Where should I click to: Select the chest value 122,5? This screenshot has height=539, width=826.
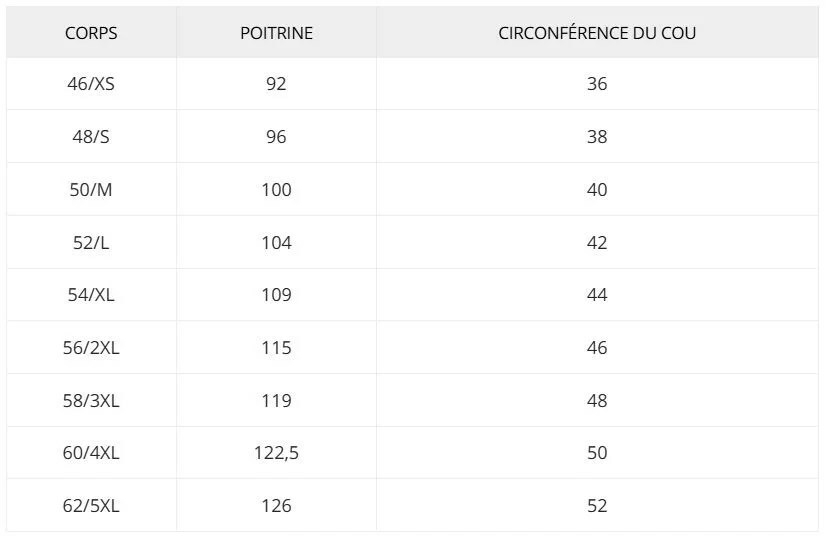point(276,453)
